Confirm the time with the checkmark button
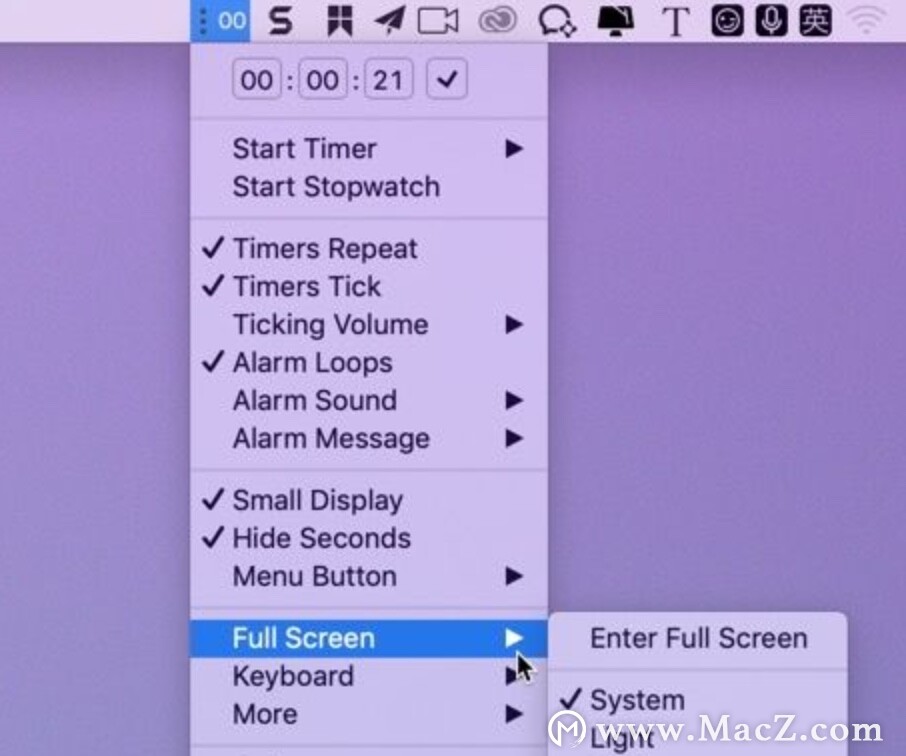Image resolution: width=906 pixels, height=756 pixels. tap(447, 79)
